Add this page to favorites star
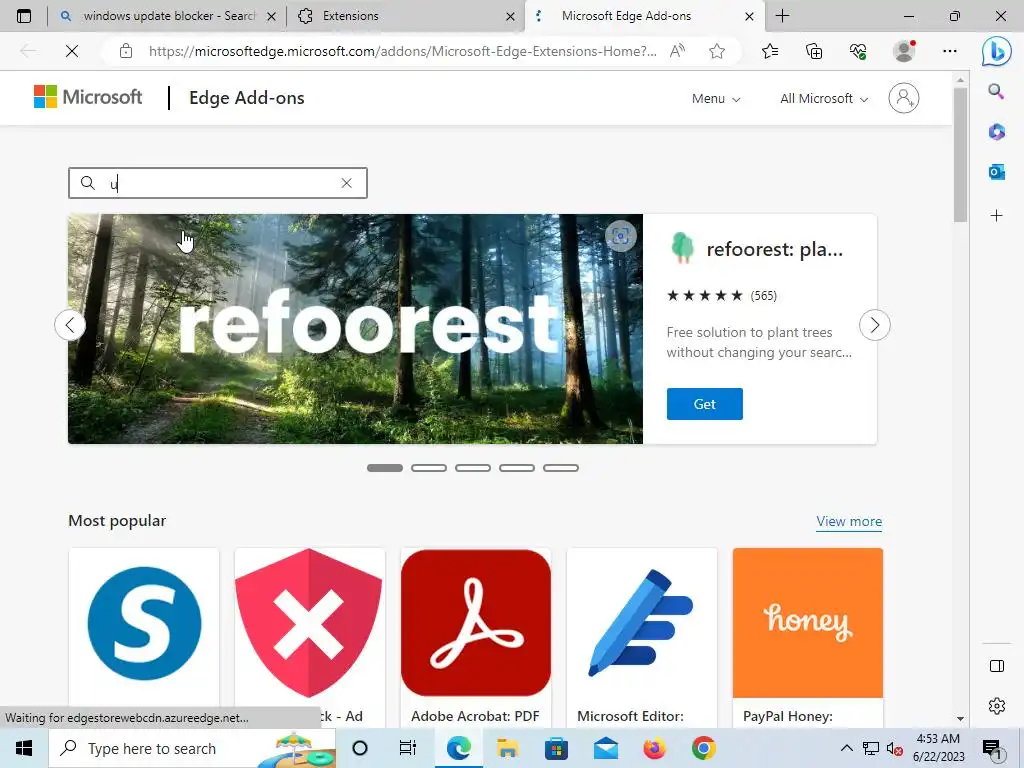Viewport: 1024px width, 768px height. click(717, 51)
